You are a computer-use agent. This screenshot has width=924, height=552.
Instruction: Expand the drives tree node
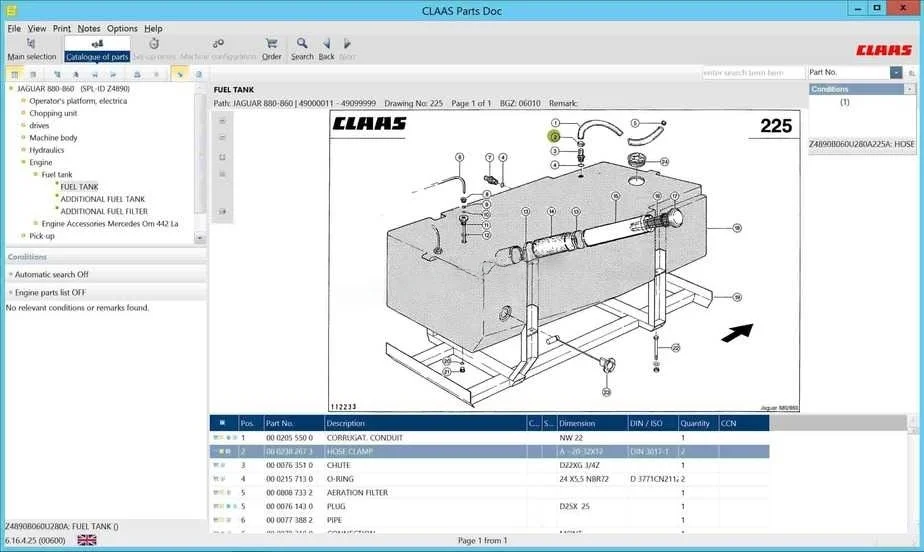click(x=24, y=125)
